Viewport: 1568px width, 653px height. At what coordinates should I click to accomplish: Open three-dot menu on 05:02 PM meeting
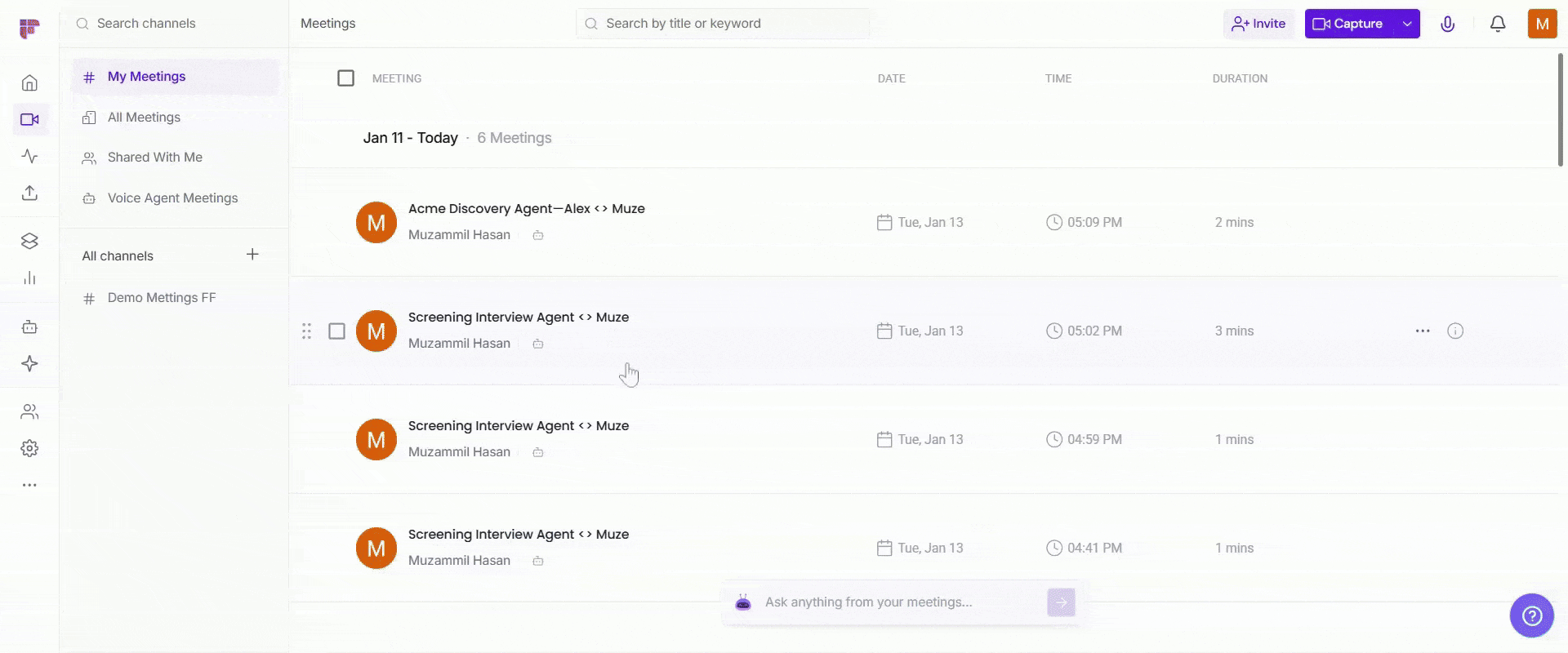pos(1422,331)
